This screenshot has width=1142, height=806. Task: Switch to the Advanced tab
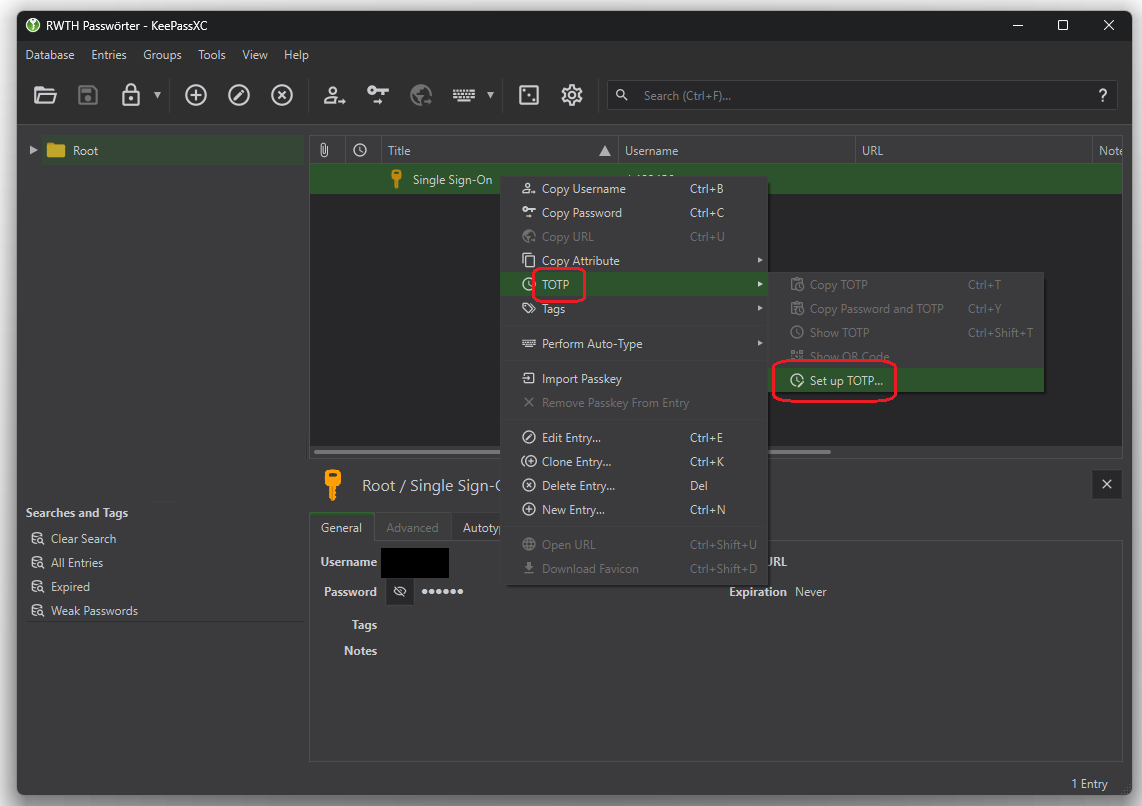coord(412,527)
